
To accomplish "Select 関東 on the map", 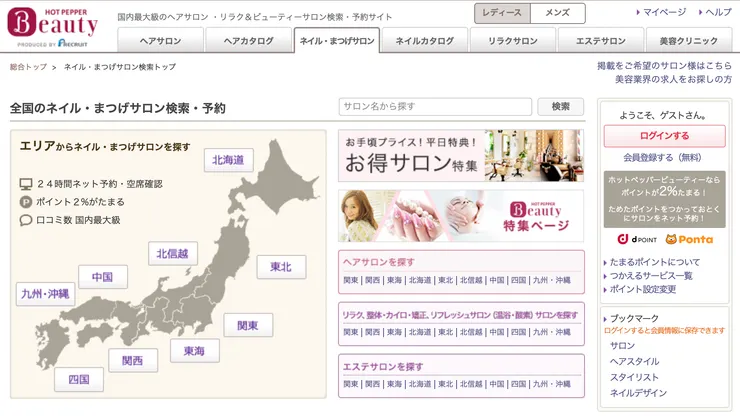I will click(248, 325).
